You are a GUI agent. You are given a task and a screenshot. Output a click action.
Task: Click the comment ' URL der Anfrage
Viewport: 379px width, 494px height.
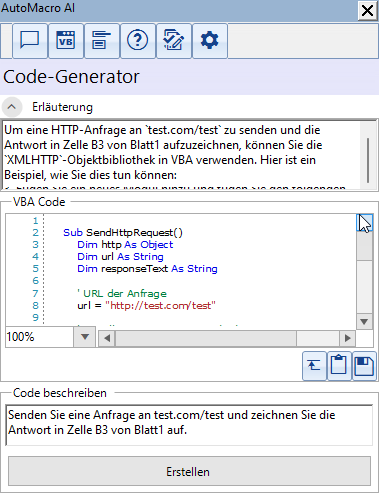point(122,293)
